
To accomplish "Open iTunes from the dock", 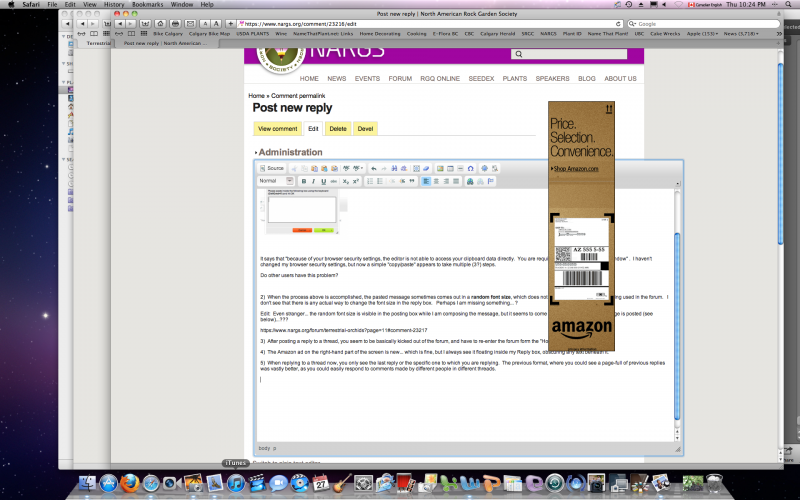I will pos(235,484).
